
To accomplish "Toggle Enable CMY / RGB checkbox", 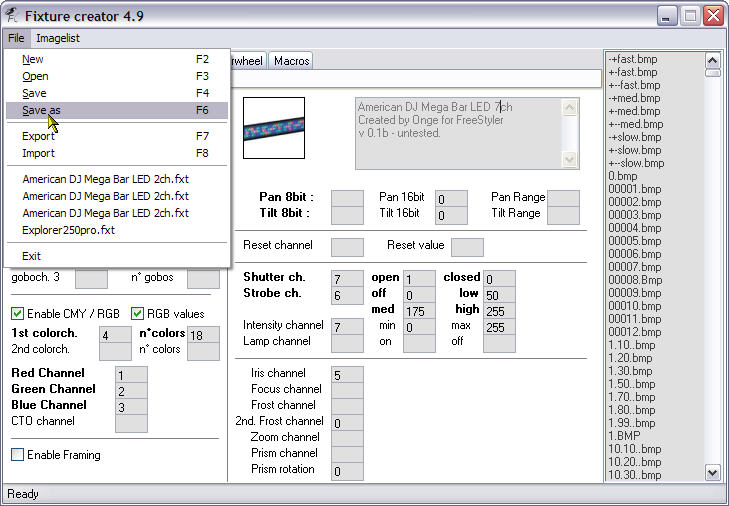I will pyautogui.click(x=18, y=314).
